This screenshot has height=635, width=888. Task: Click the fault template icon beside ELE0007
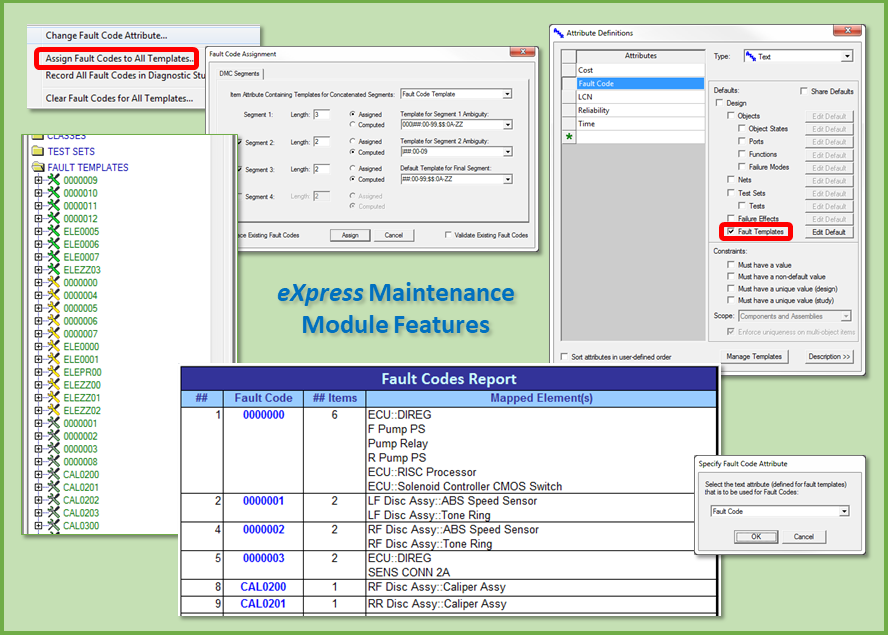[x=54, y=257]
